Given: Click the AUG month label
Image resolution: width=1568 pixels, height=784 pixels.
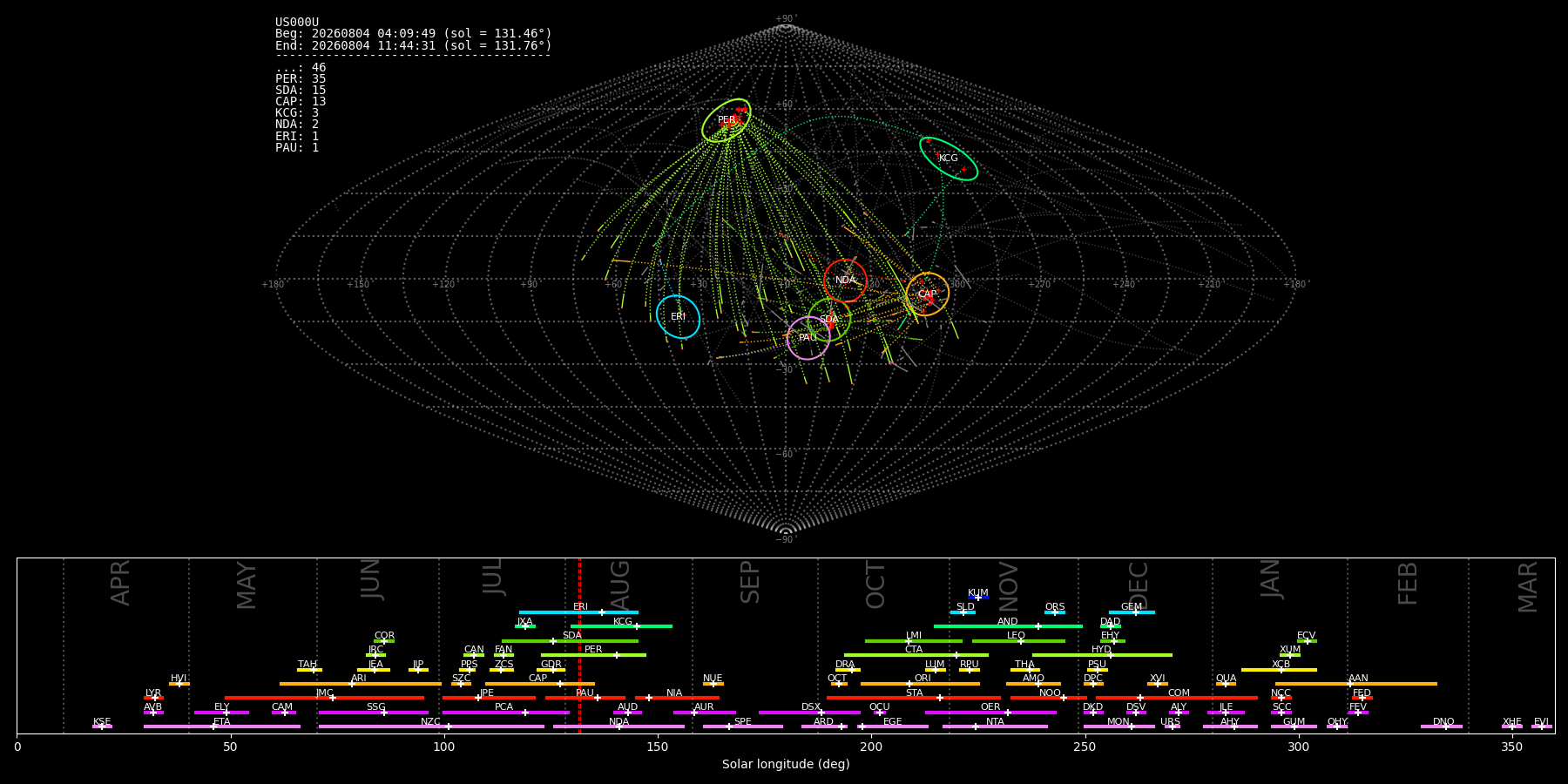Looking at the screenshot, I should pos(620,585).
